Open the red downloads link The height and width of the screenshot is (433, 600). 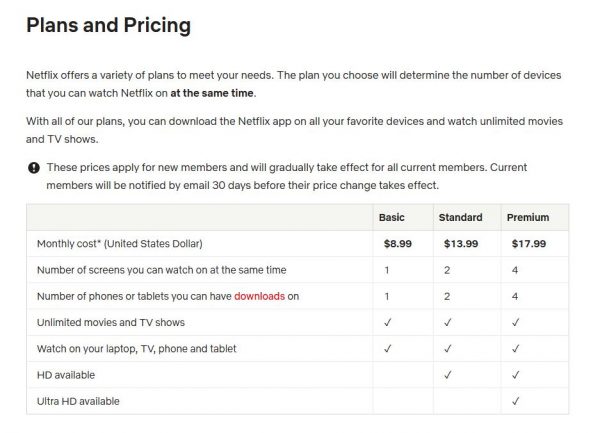tap(259, 296)
